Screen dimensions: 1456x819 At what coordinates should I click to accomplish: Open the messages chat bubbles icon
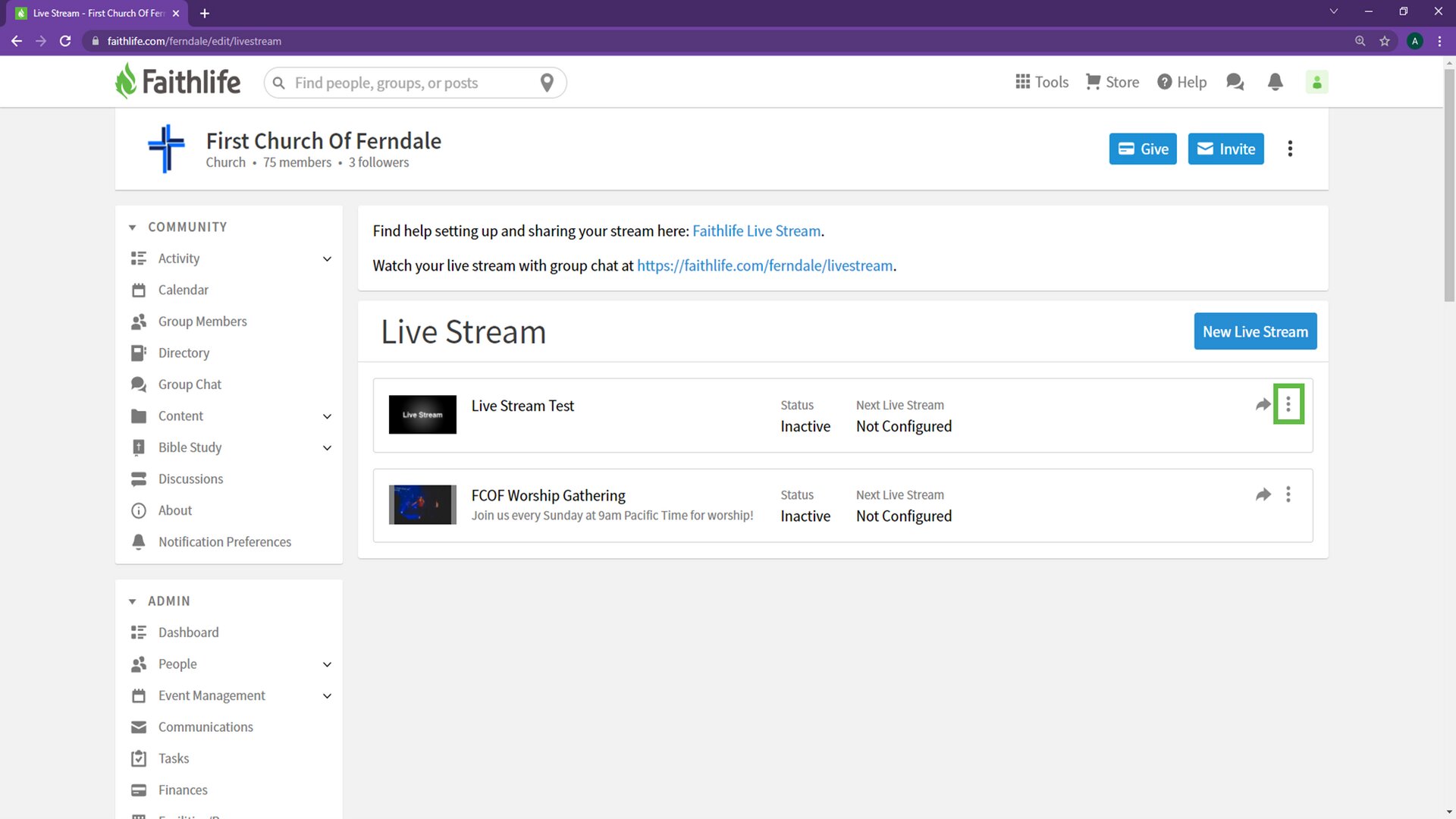(x=1235, y=82)
